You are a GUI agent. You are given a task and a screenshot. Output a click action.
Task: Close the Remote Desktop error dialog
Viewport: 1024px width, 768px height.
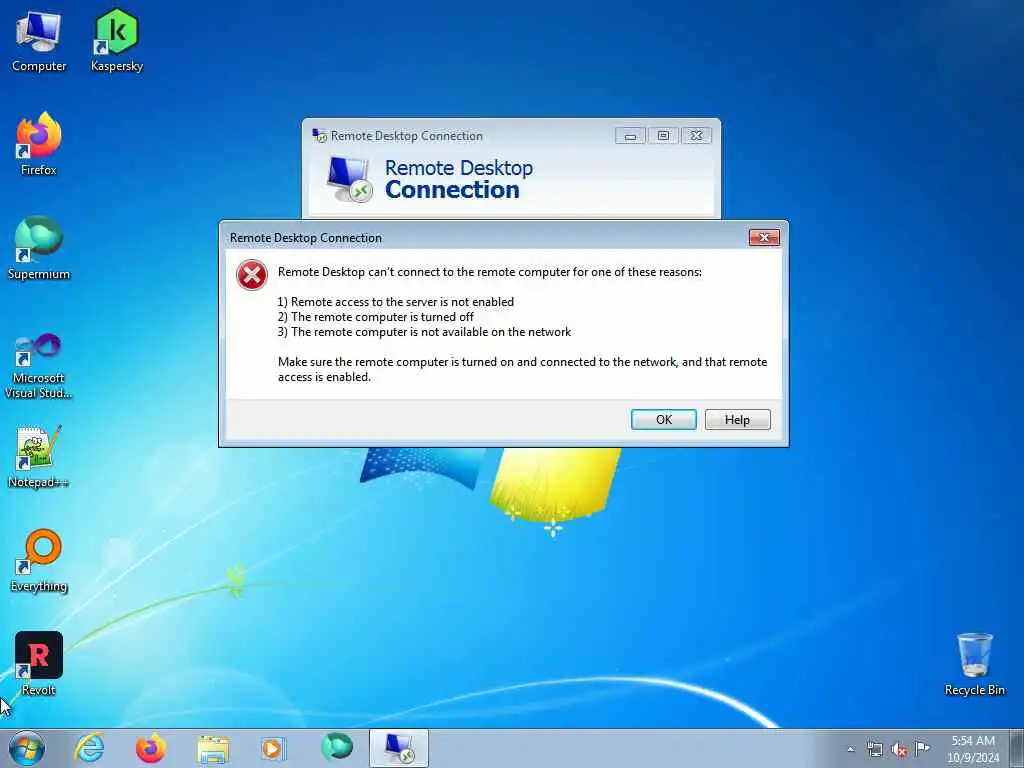pos(764,237)
